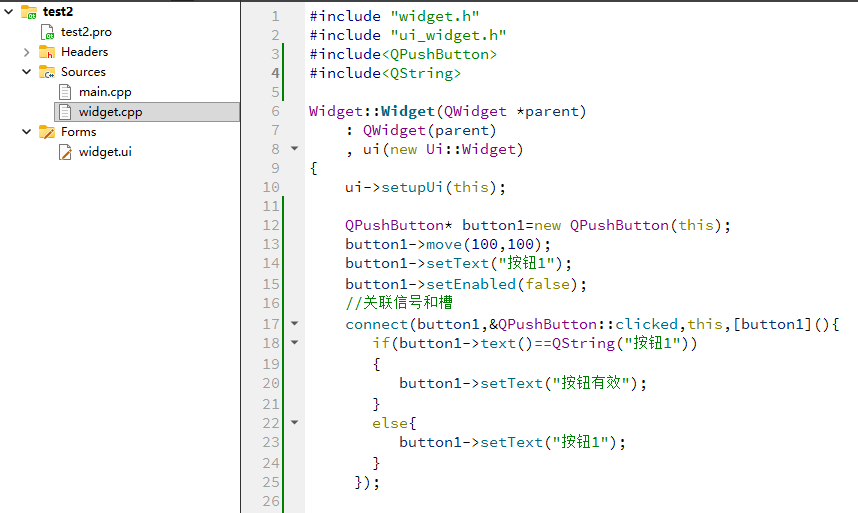Select the test2 project name
Screen dimensions: 858x513
pyautogui.click(x=58, y=11)
